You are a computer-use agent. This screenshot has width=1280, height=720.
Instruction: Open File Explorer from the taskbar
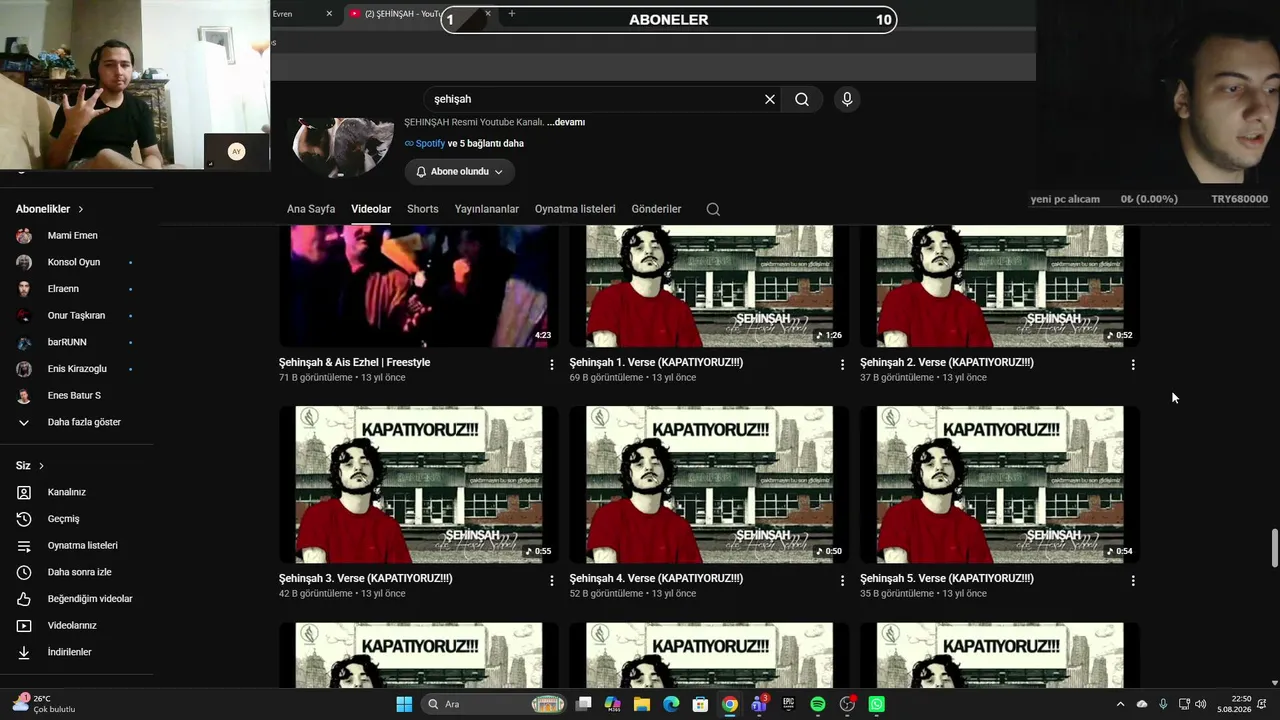[x=642, y=704]
